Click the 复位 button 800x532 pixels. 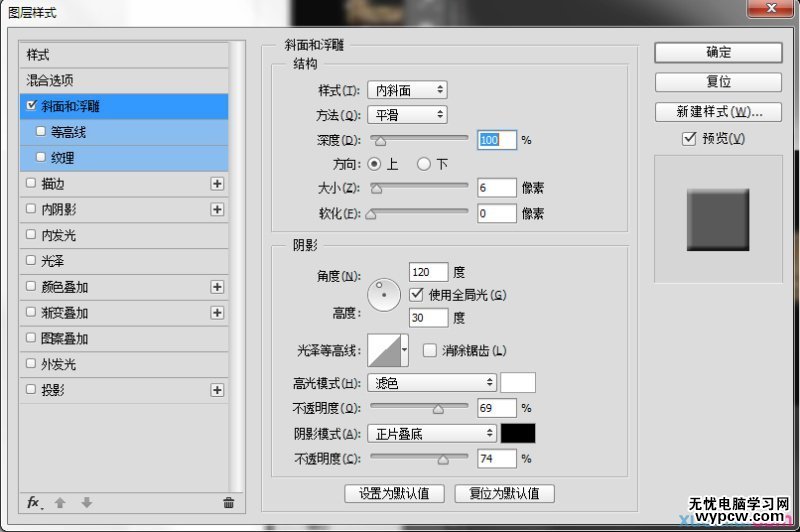coord(718,82)
